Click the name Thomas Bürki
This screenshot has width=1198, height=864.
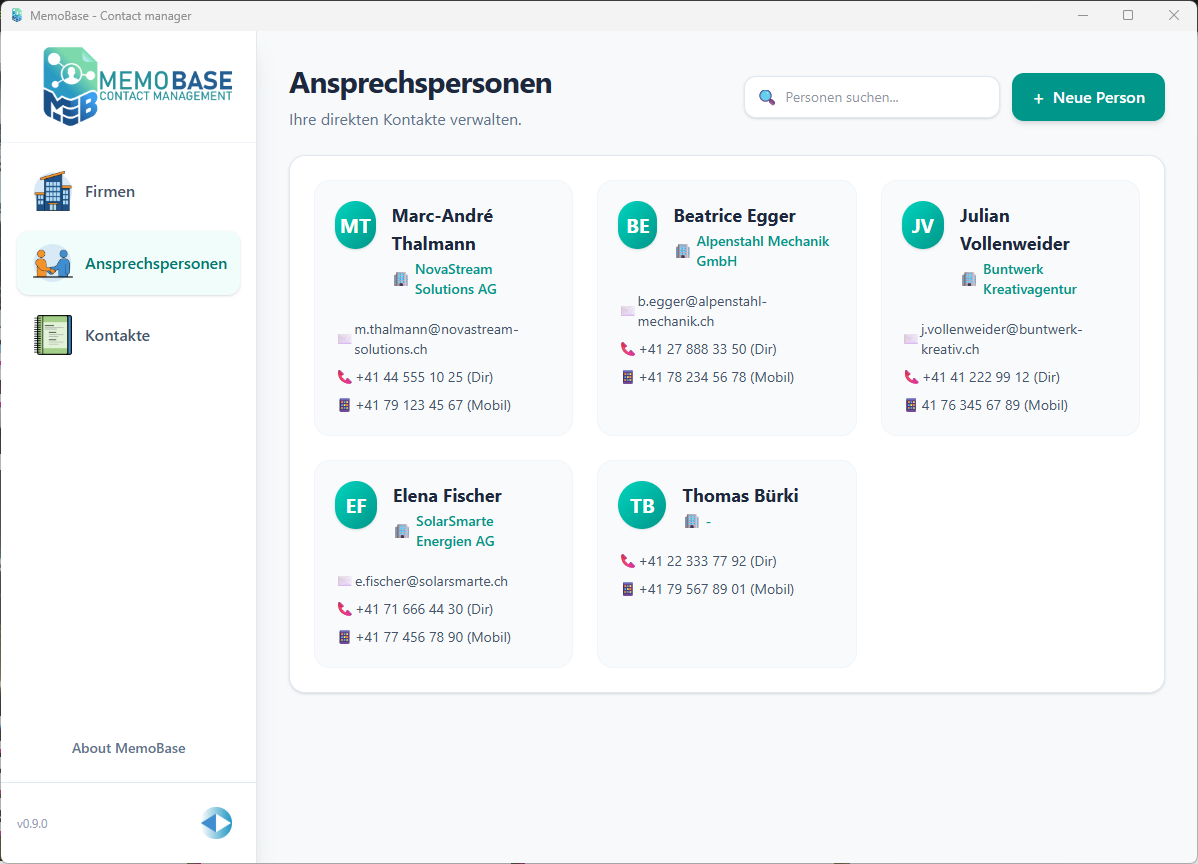(740, 496)
